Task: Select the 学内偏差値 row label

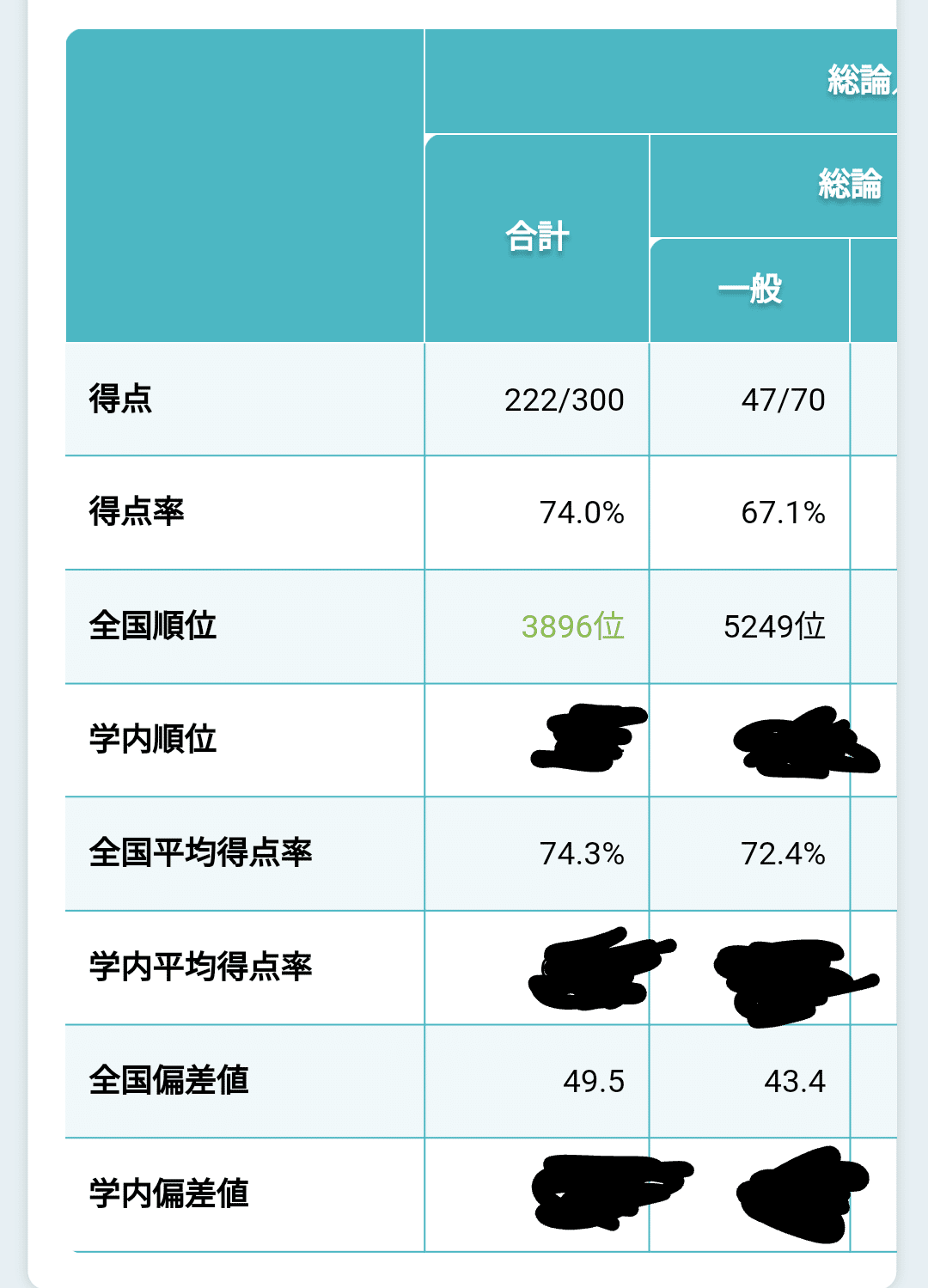Action: (168, 1193)
